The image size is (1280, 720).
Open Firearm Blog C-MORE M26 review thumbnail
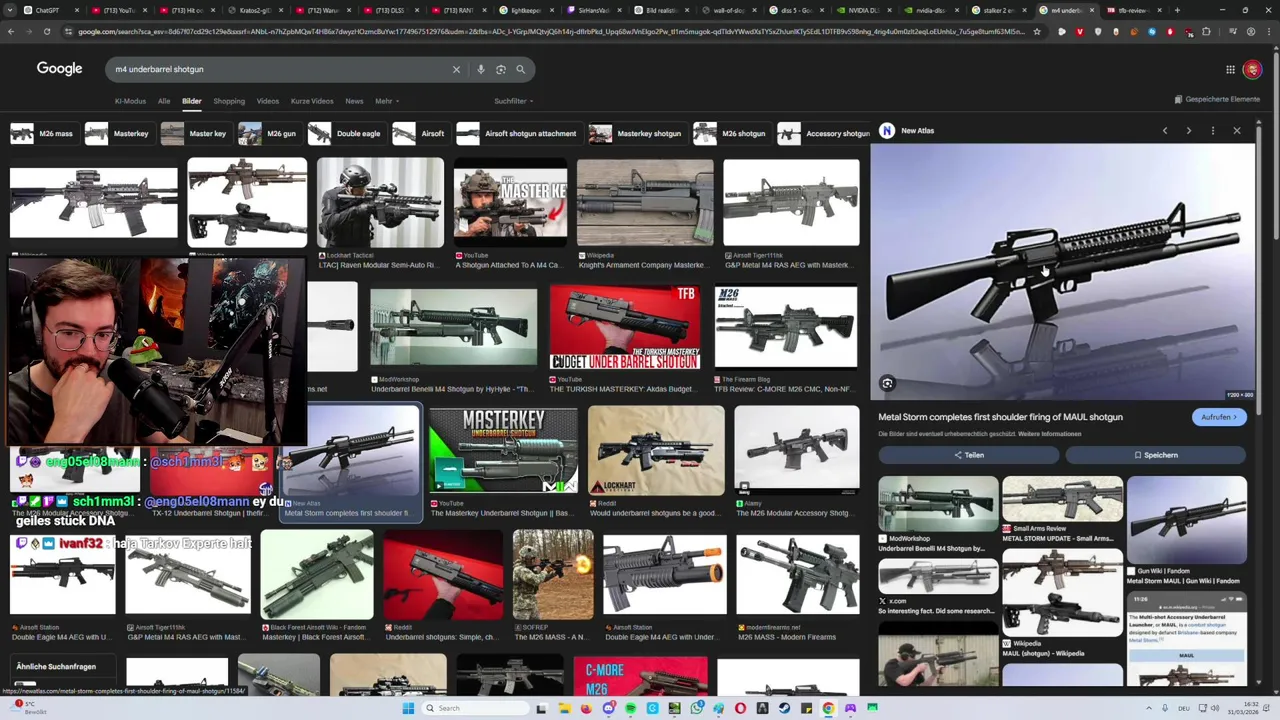[786, 327]
